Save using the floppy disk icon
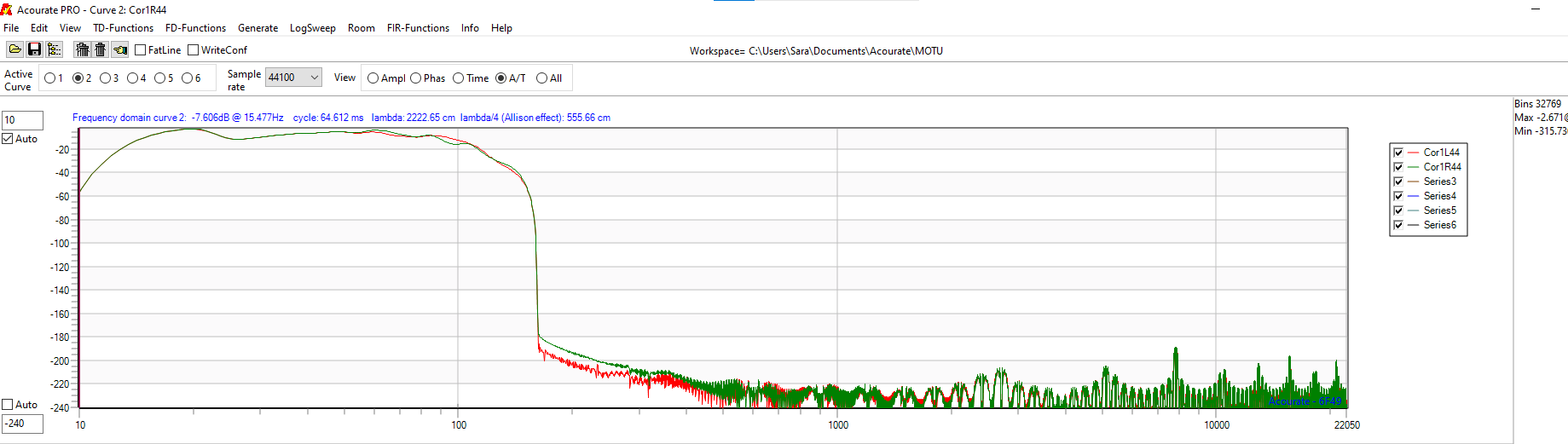Screen dimensions: 1568x444 tap(34, 49)
